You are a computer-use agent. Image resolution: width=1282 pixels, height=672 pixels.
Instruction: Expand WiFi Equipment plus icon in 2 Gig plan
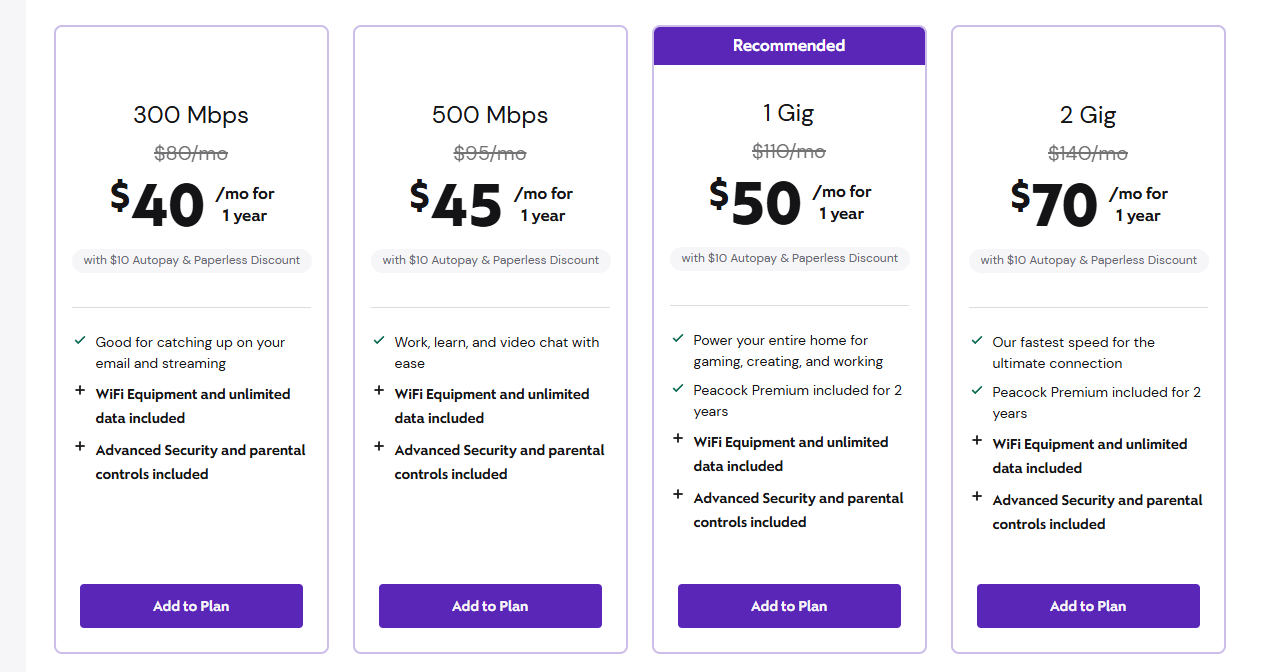pyautogui.click(x=977, y=440)
